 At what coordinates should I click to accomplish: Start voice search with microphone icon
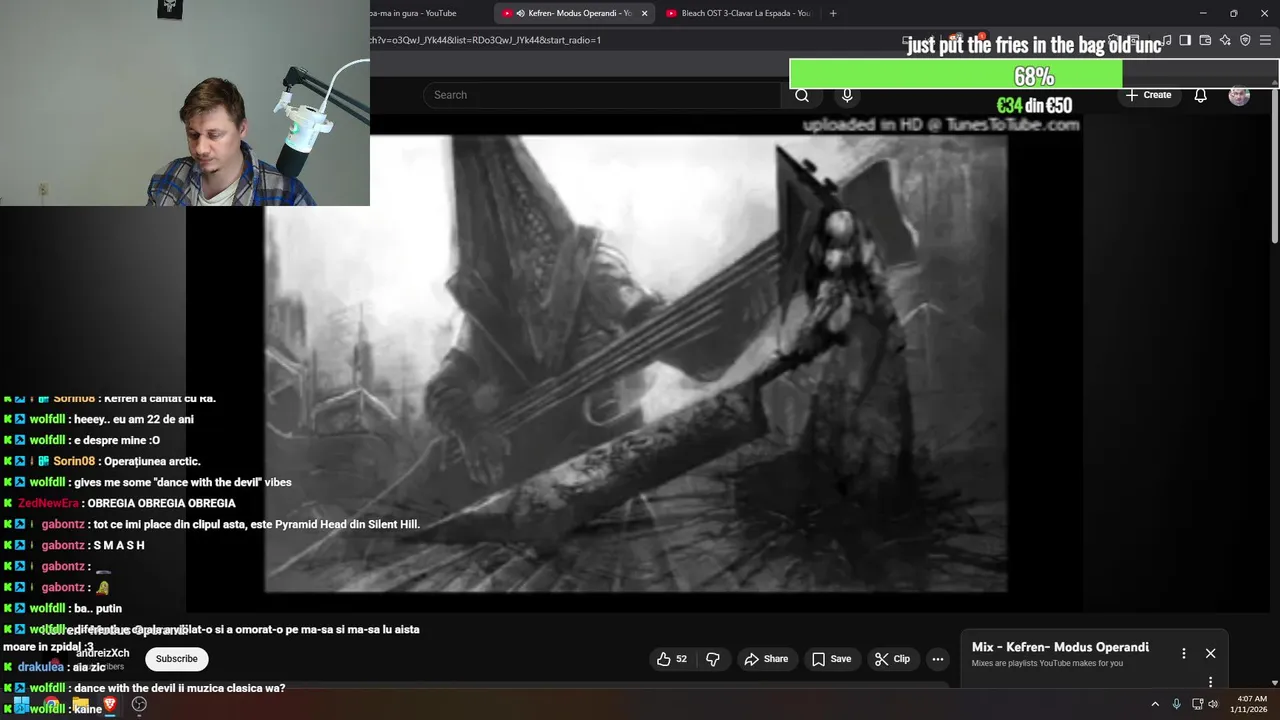tap(847, 95)
